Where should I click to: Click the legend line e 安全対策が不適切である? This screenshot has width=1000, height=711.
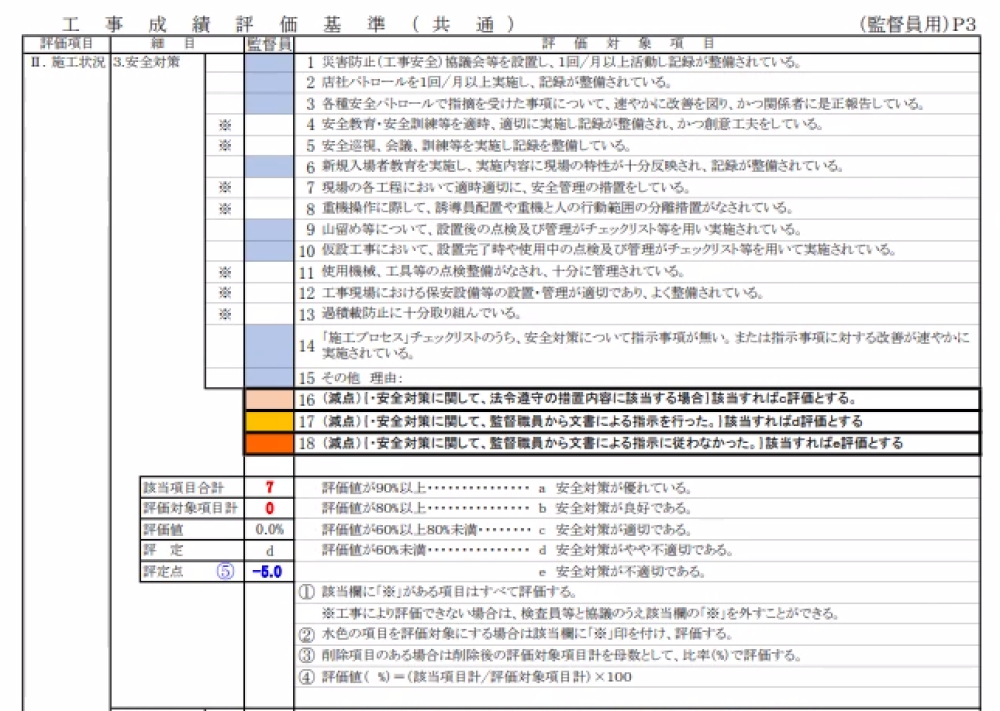pos(622,571)
